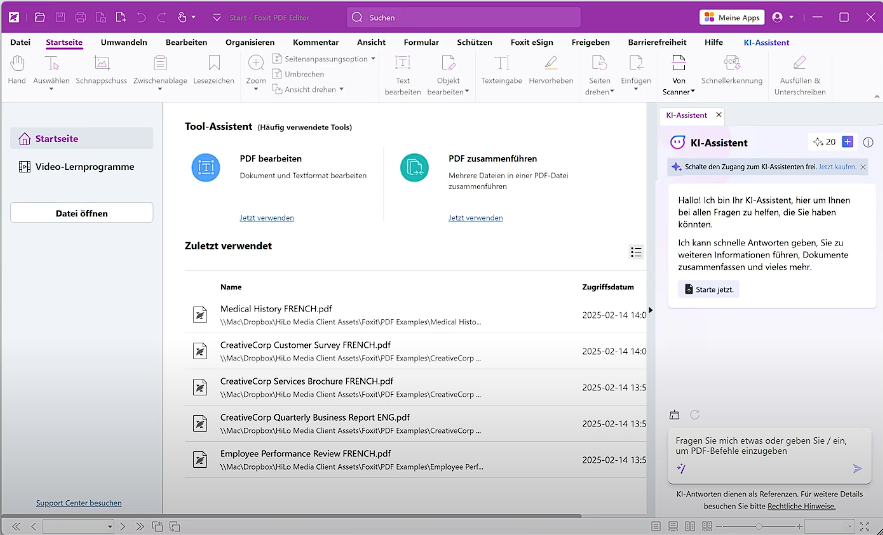Click the Save icon in quick access bar
This screenshot has width=883, height=535.
(x=60, y=17)
